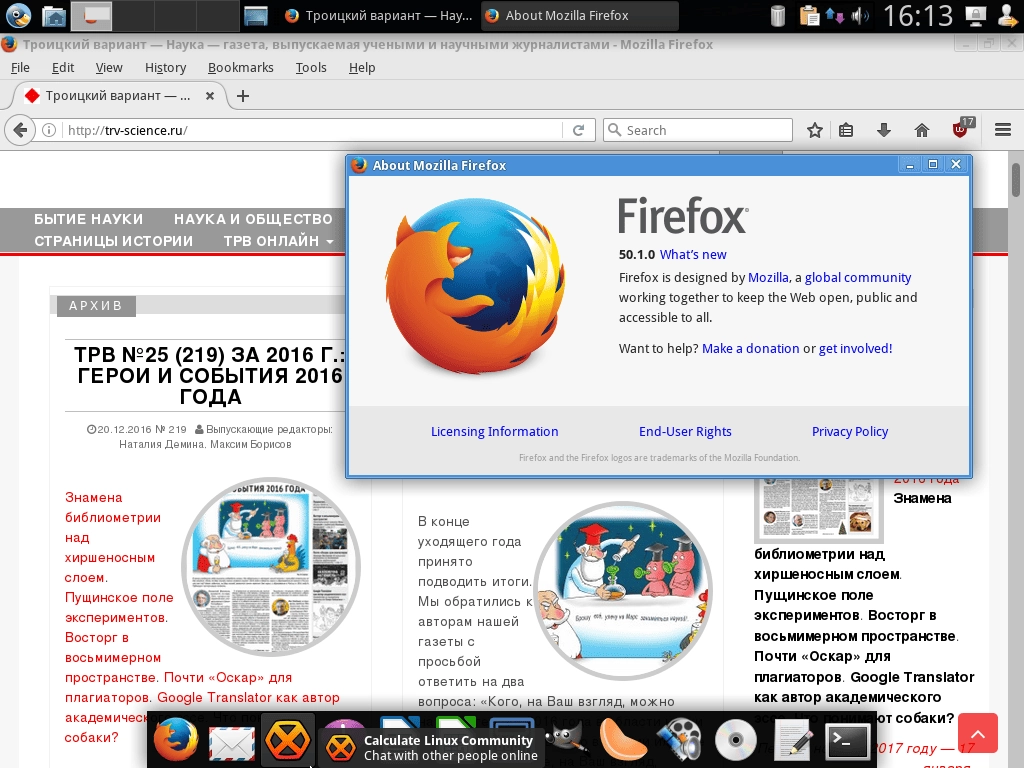This screenshot has height=768, width=1024.
Task: Open the Mozilla link in About dialog
Action: click(768, 278)
